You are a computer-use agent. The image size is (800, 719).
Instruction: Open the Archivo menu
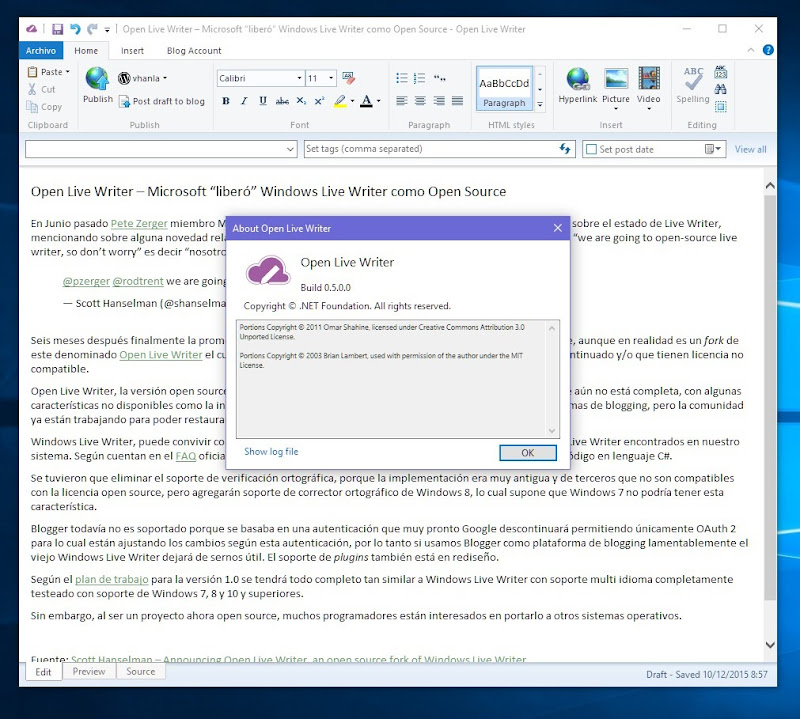[41, 51]
